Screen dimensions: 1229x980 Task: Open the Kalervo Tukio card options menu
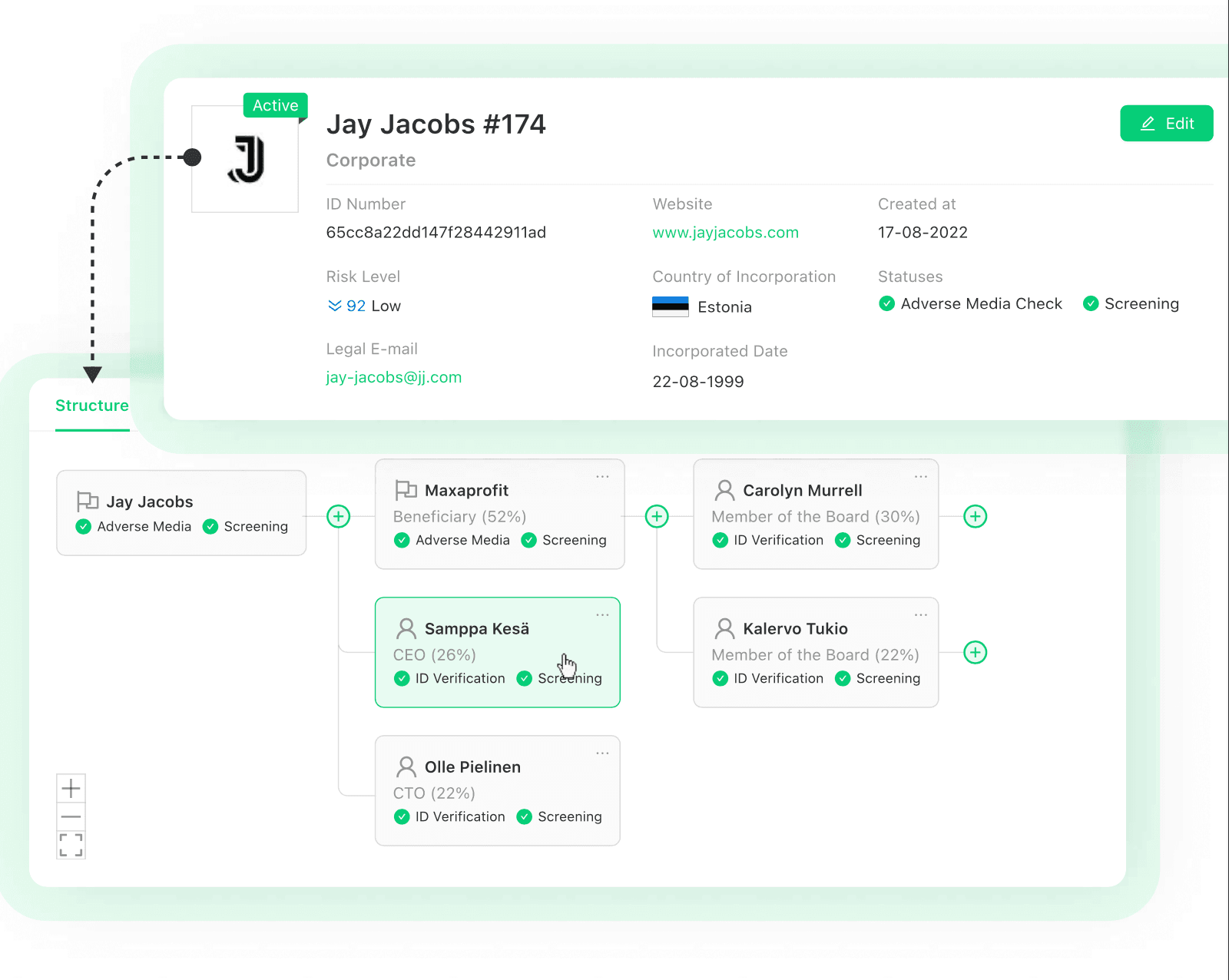pyautogui.click(x=920, y=615)
